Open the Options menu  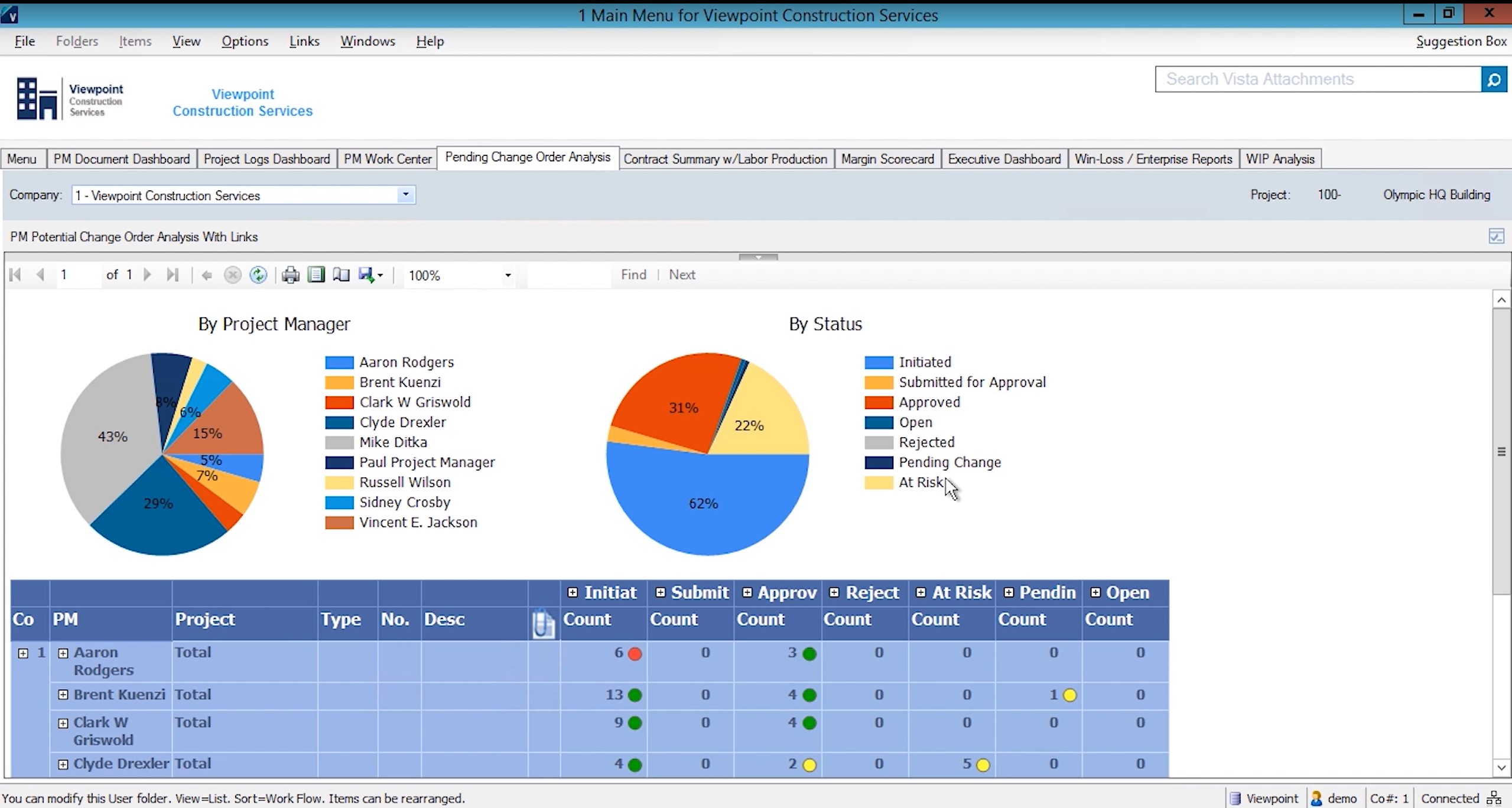pos(245,41)
